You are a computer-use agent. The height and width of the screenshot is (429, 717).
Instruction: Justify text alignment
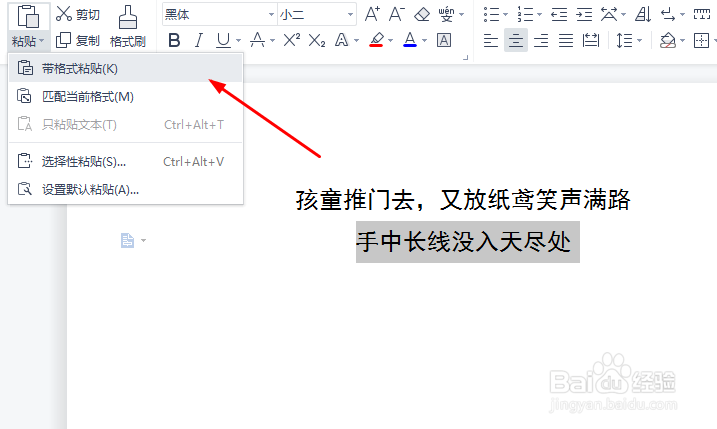tap(566, 41)
